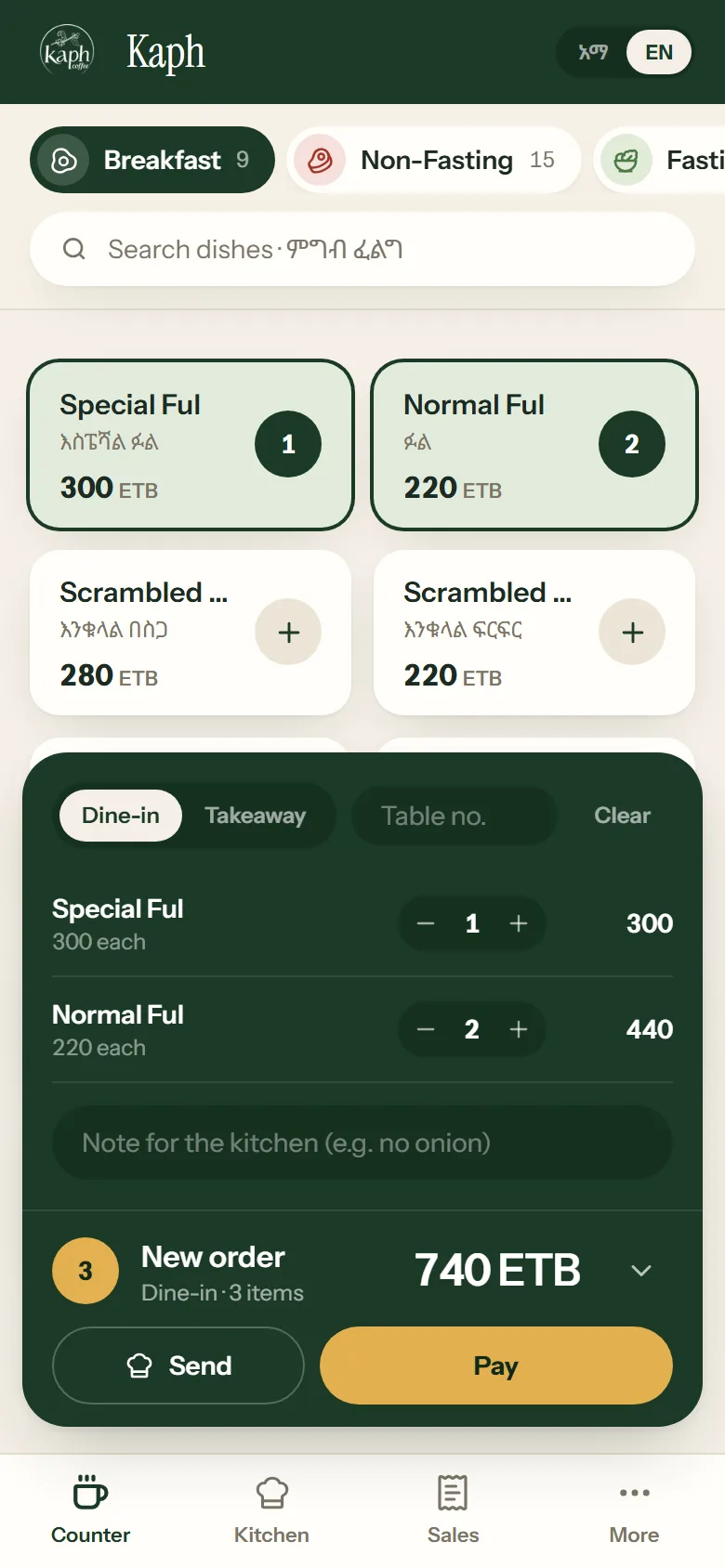Switch language to Amharic (አማ)
The image size is (725, 1568).
point(593,52)
